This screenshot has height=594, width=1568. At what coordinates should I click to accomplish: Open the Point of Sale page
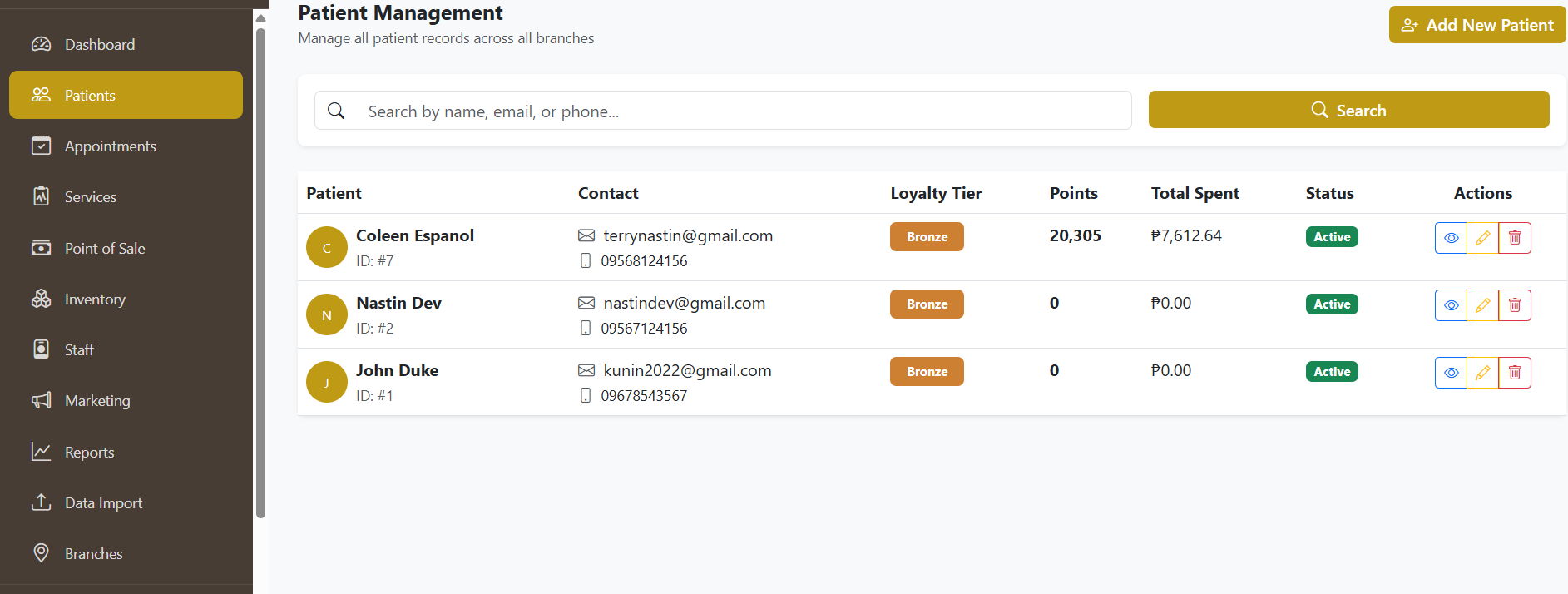pos(126,248)
